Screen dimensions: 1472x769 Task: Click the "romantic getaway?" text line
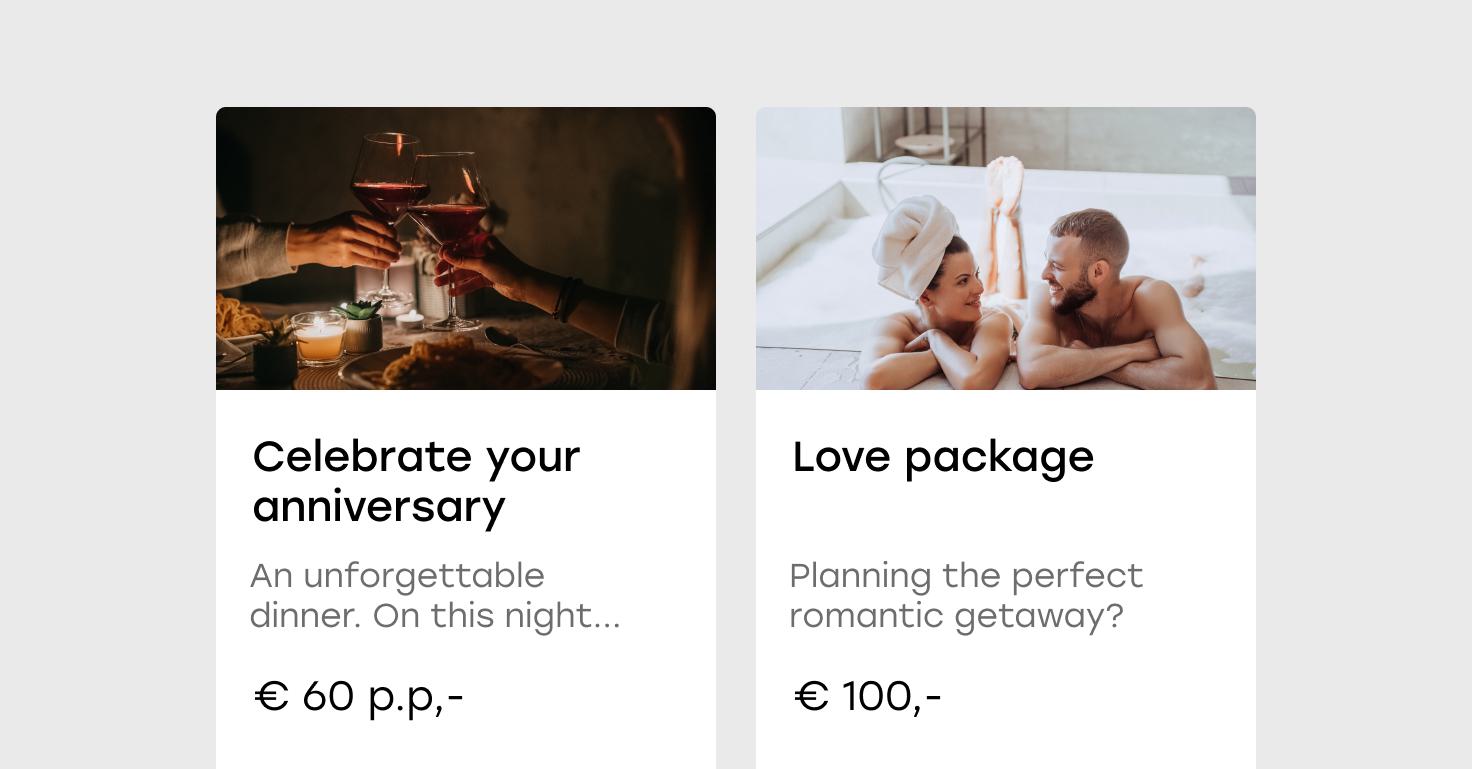957,616
